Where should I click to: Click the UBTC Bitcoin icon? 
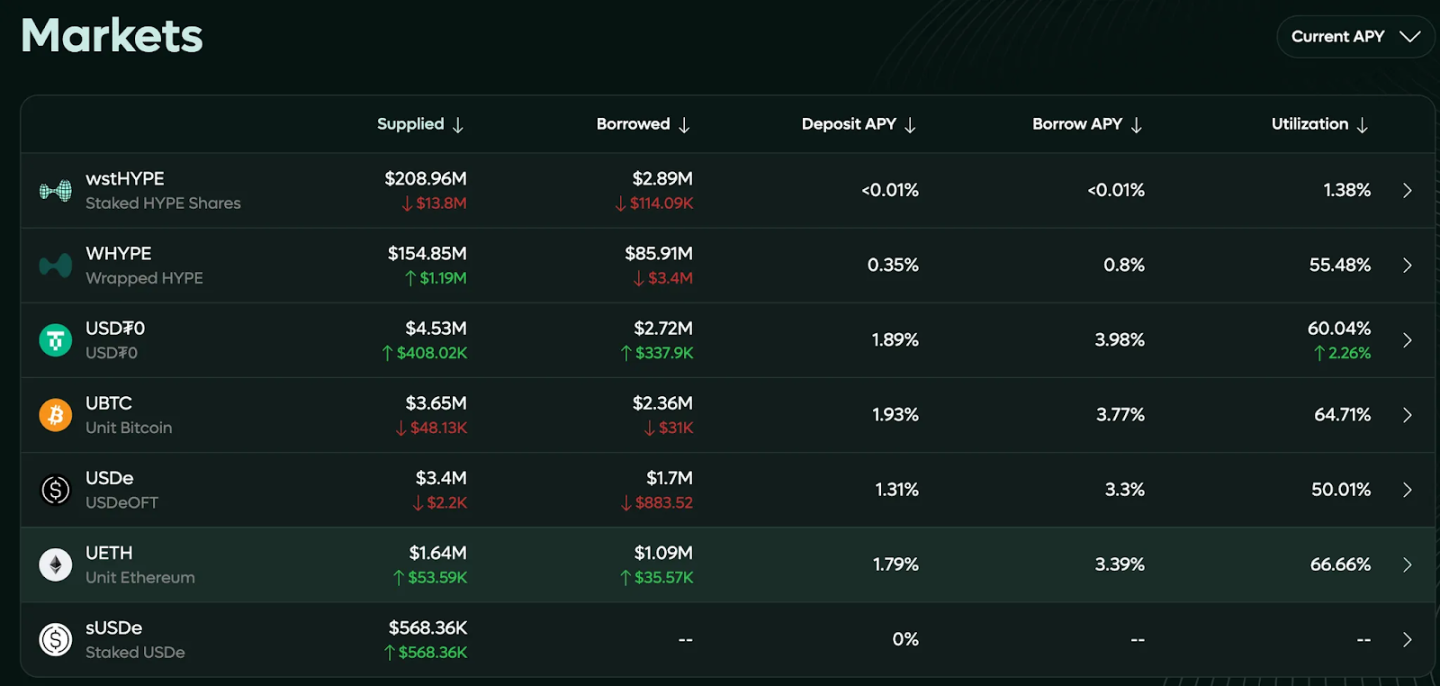tap(55, 415)
